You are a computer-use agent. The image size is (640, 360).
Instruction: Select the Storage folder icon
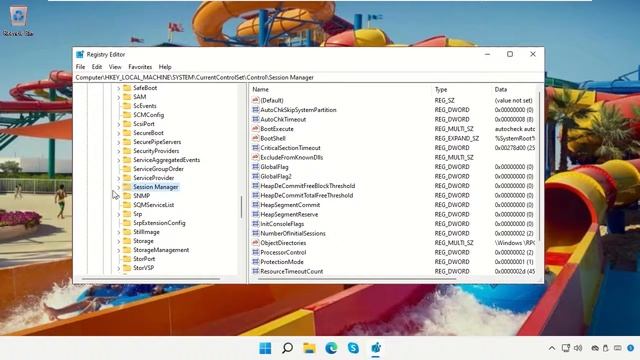point(127,241)
